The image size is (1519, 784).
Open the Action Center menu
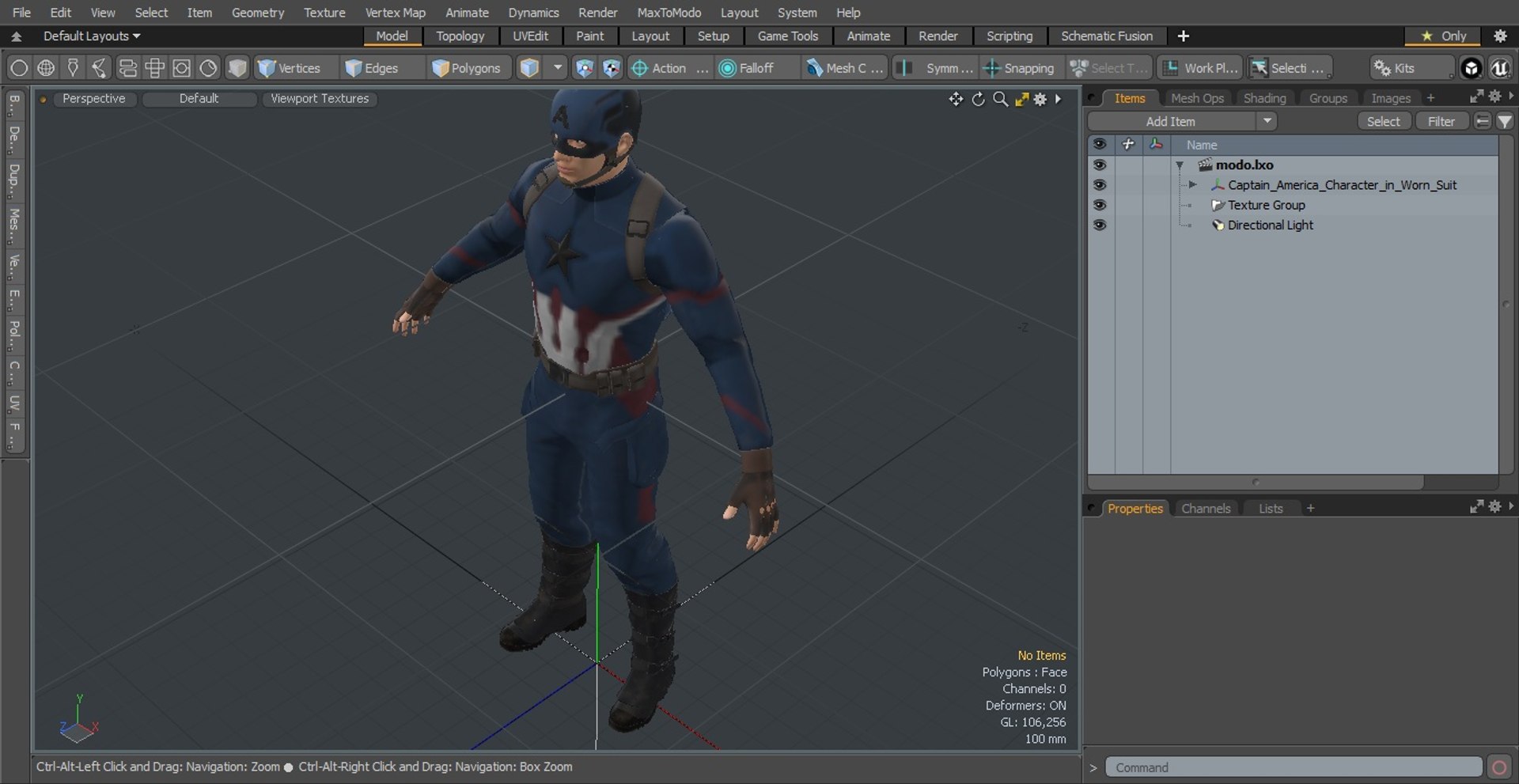coord(669,68)
